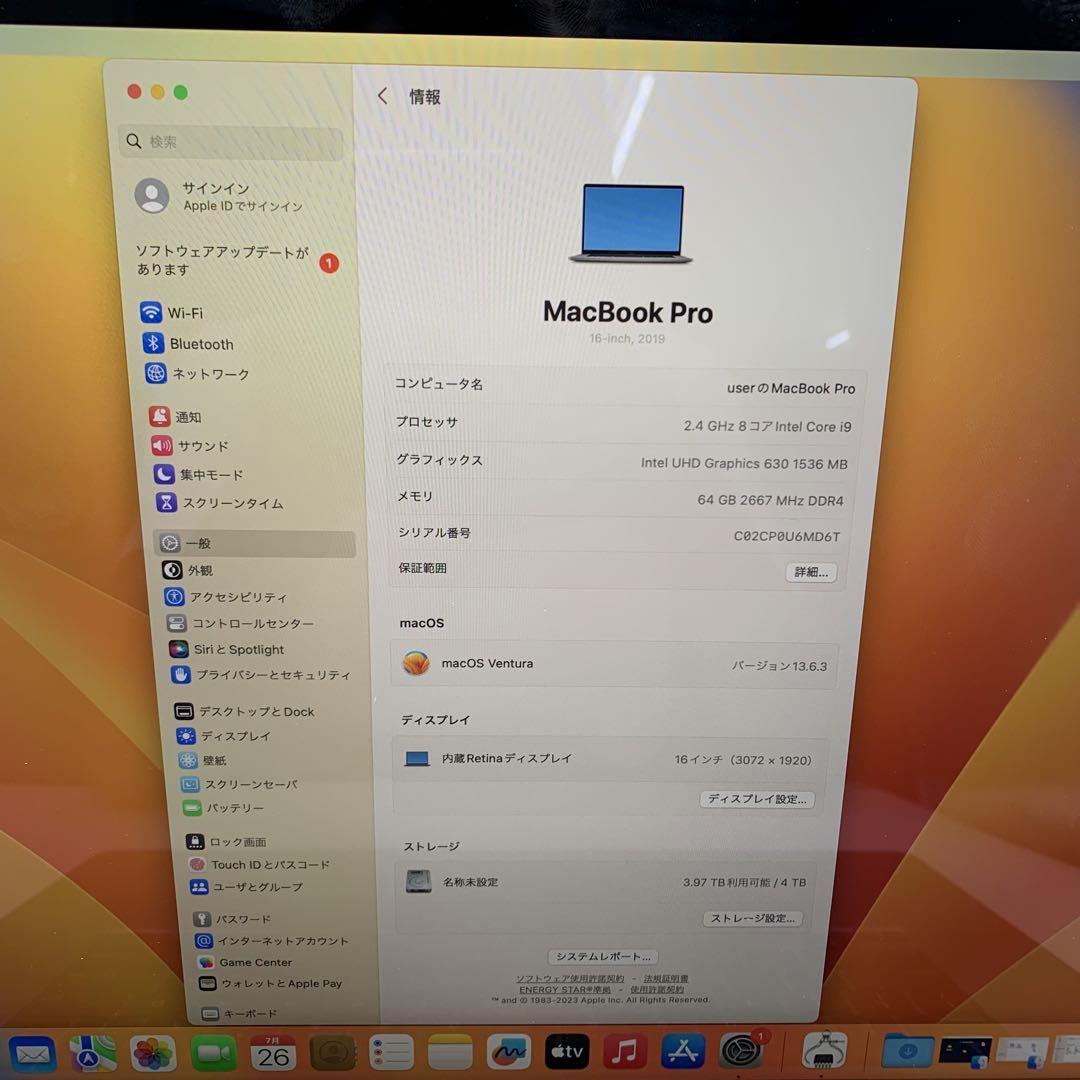1080x1080 pixels.
Task: Open インターネットアカウント settings
Action: 272,941
